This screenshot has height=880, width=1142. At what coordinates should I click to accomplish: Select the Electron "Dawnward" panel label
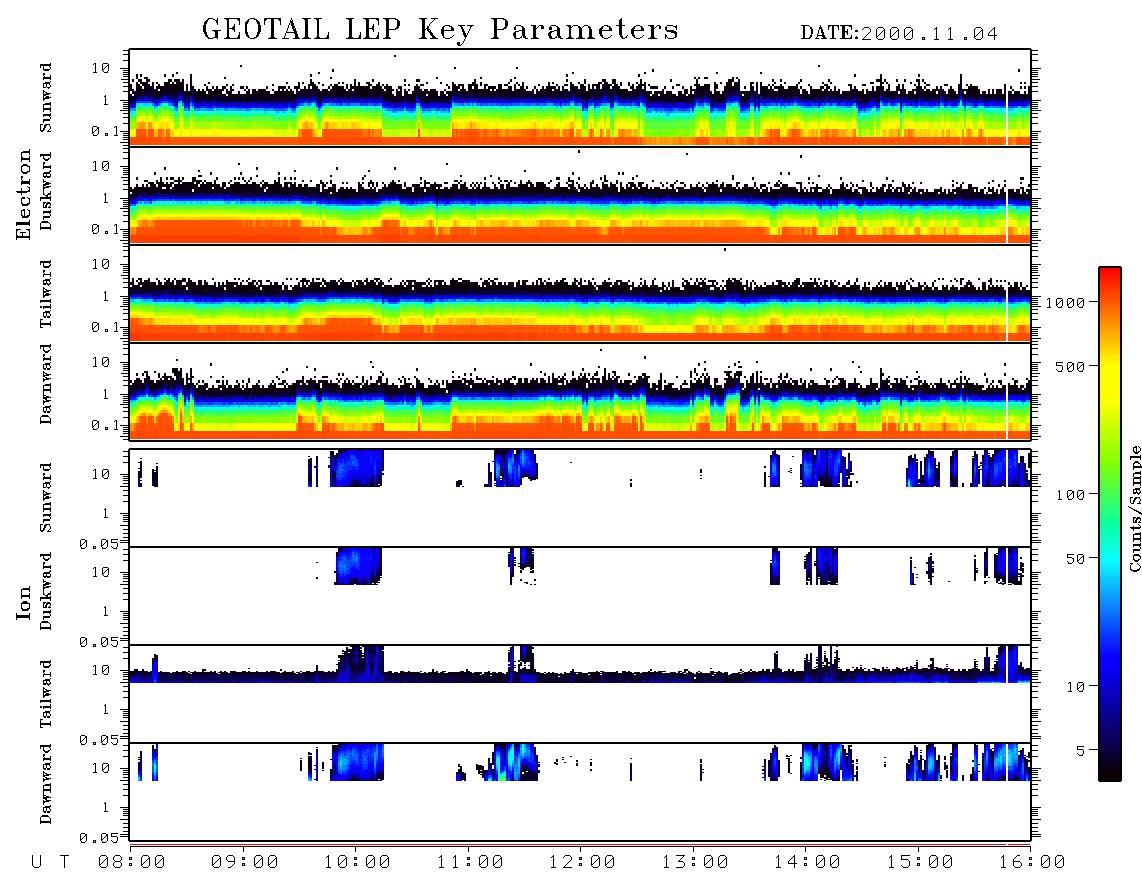pyautogui.click(x=46, y=384)
